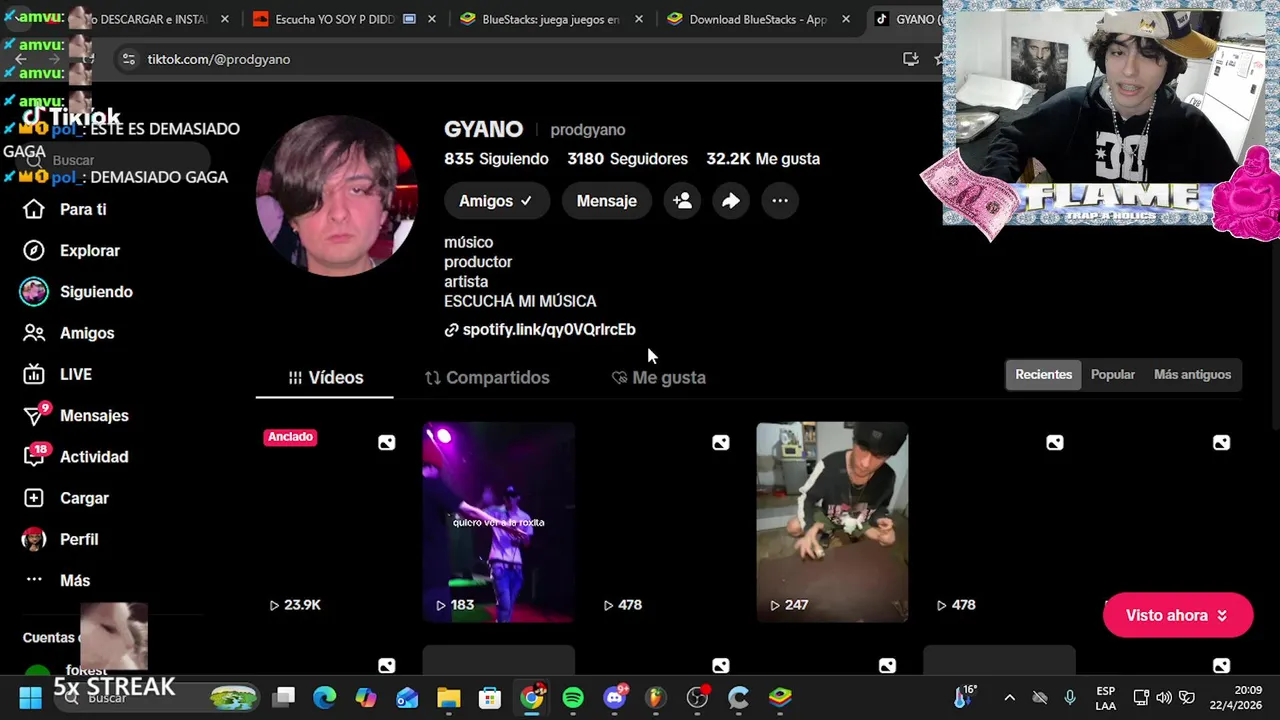This screenshot has height=720, width=1280.
Task: Toggle the Amigos friend status button
Action: pos(496,201)
